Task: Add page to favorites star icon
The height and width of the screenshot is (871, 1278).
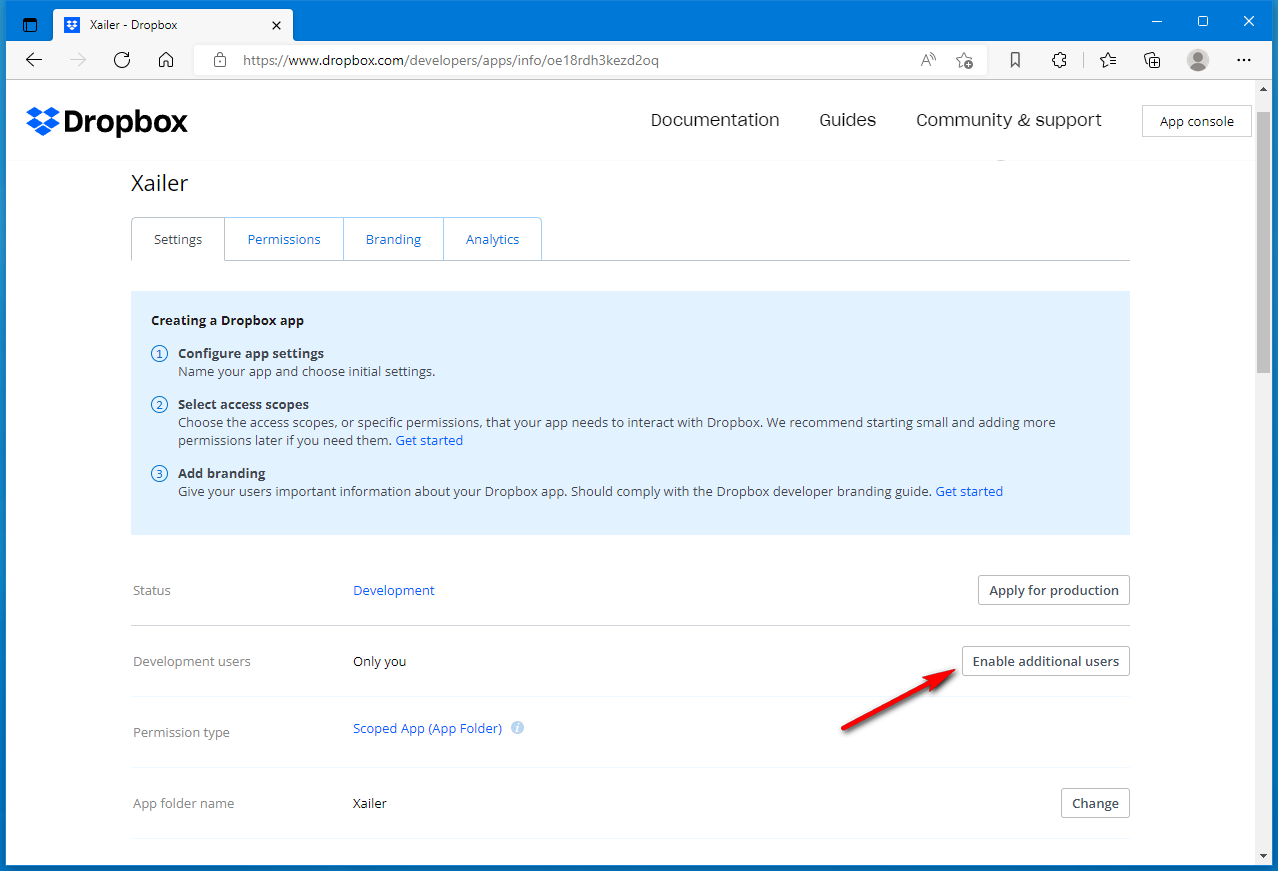Action: pyautogui.click(x=964, y=60)
